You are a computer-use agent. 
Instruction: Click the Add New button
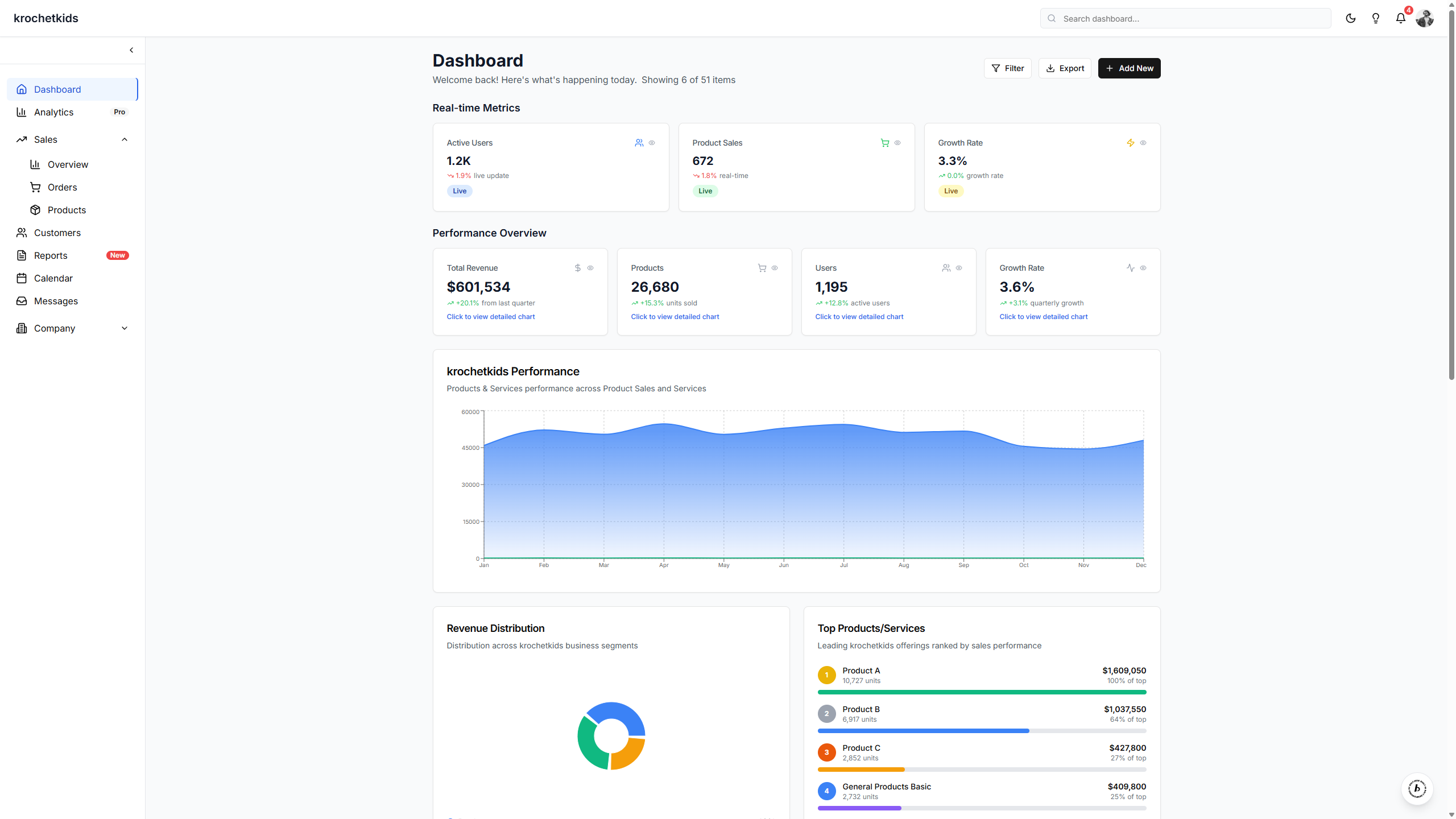pos(1129,68)
